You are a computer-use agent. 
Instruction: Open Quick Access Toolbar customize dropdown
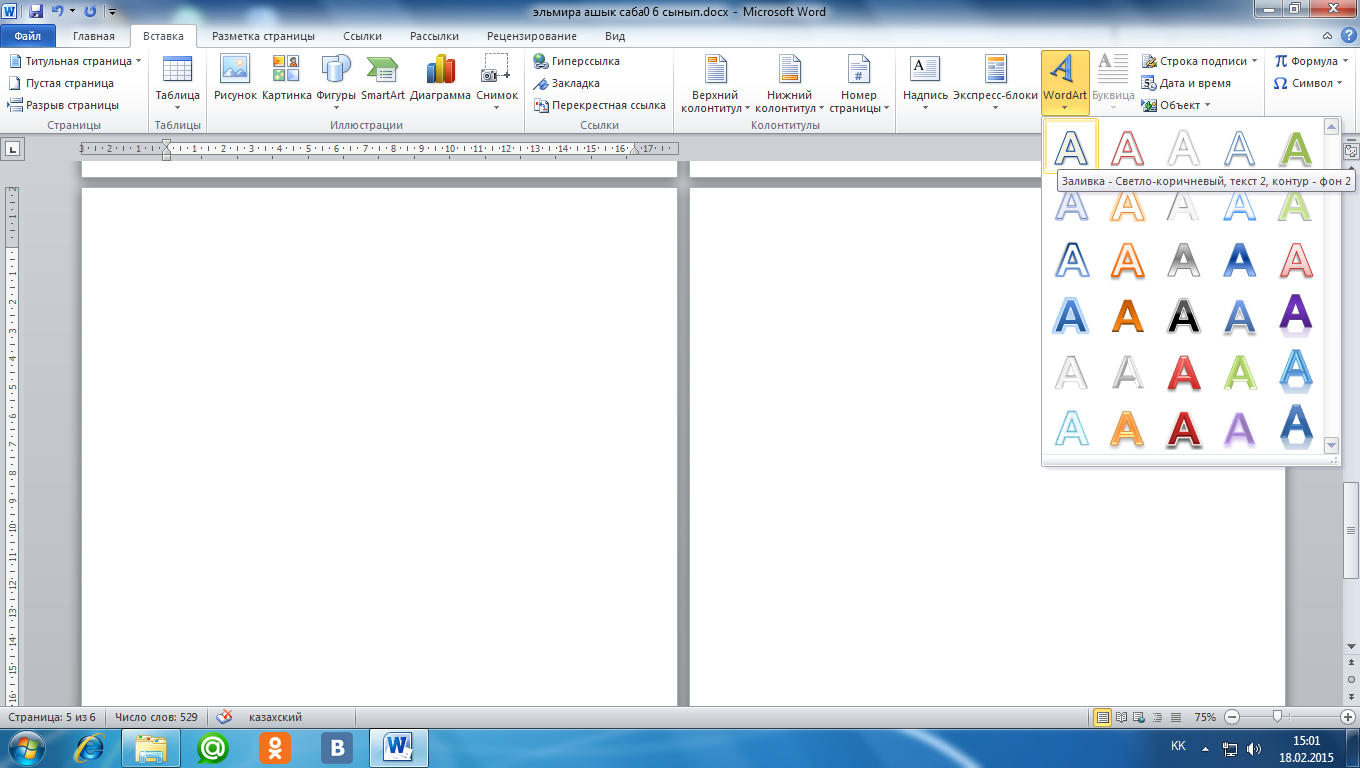pos(111,12)
